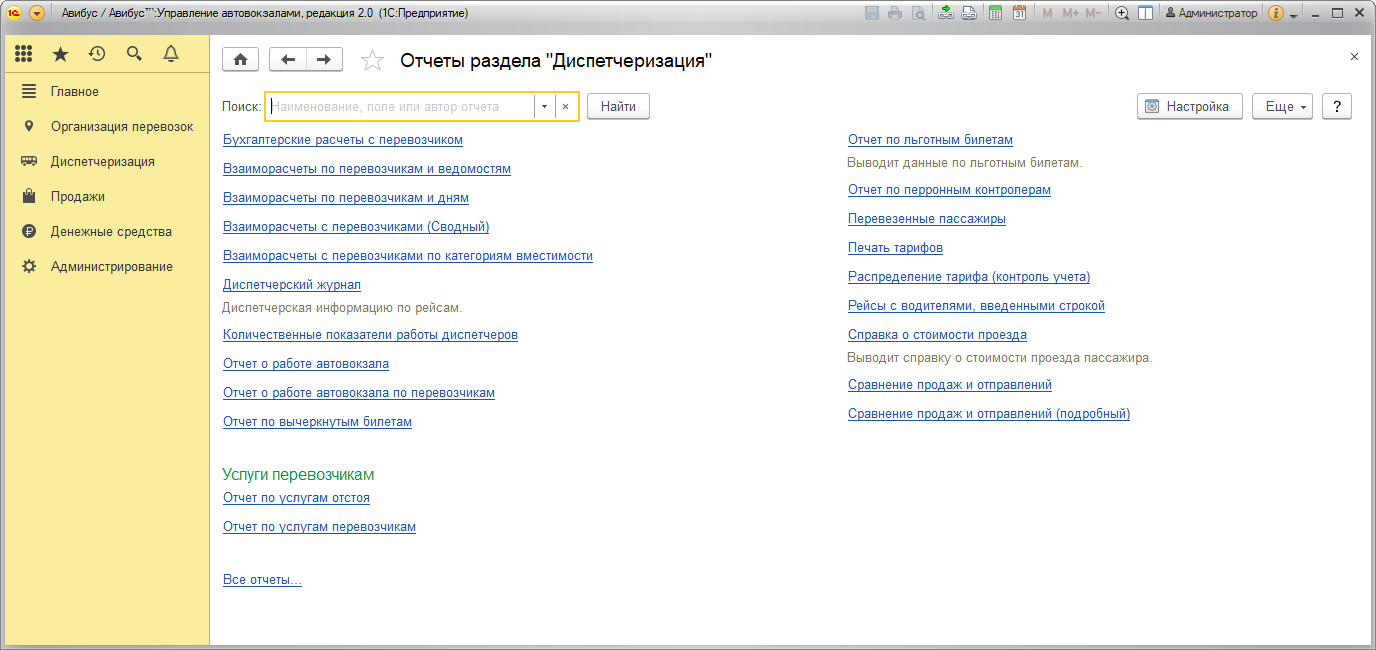1376x650 pixels.
Task: Expand the search field history dropdown
Action: click(544, 106)
